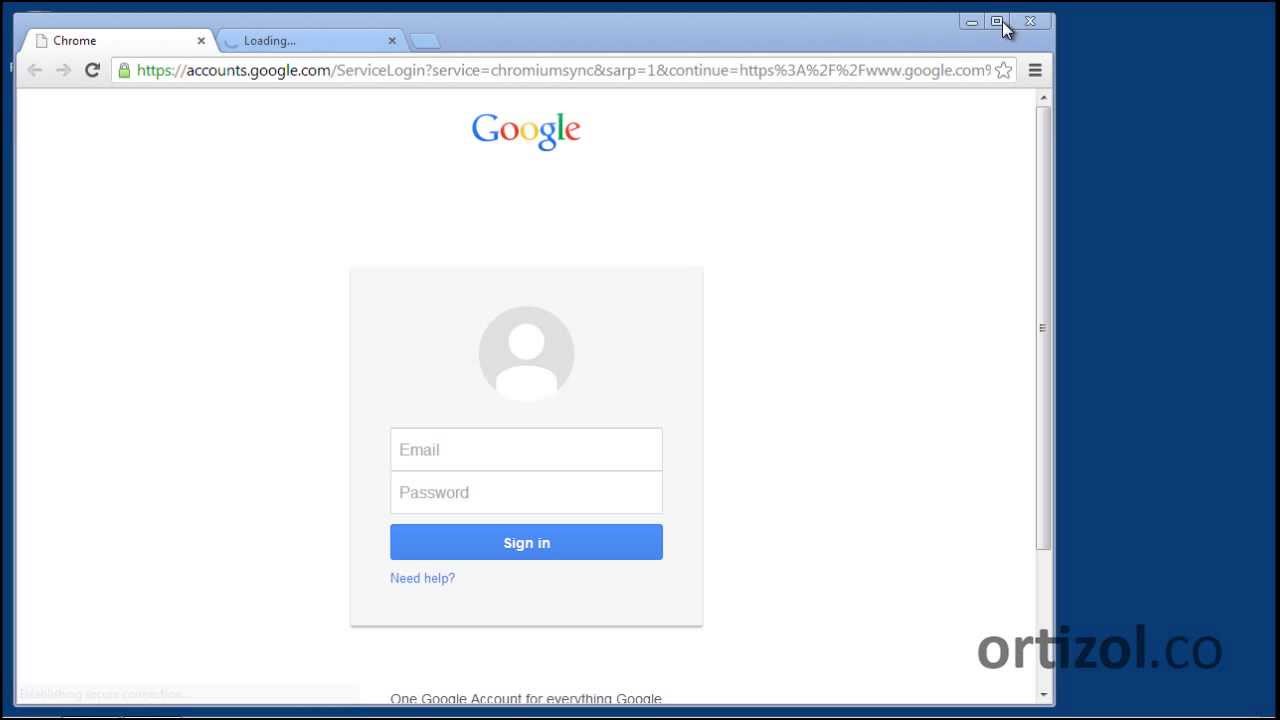This screenshot has height=720, width=1280.
Task: Reload the page with the refresh icon
Action: point(92,70)
